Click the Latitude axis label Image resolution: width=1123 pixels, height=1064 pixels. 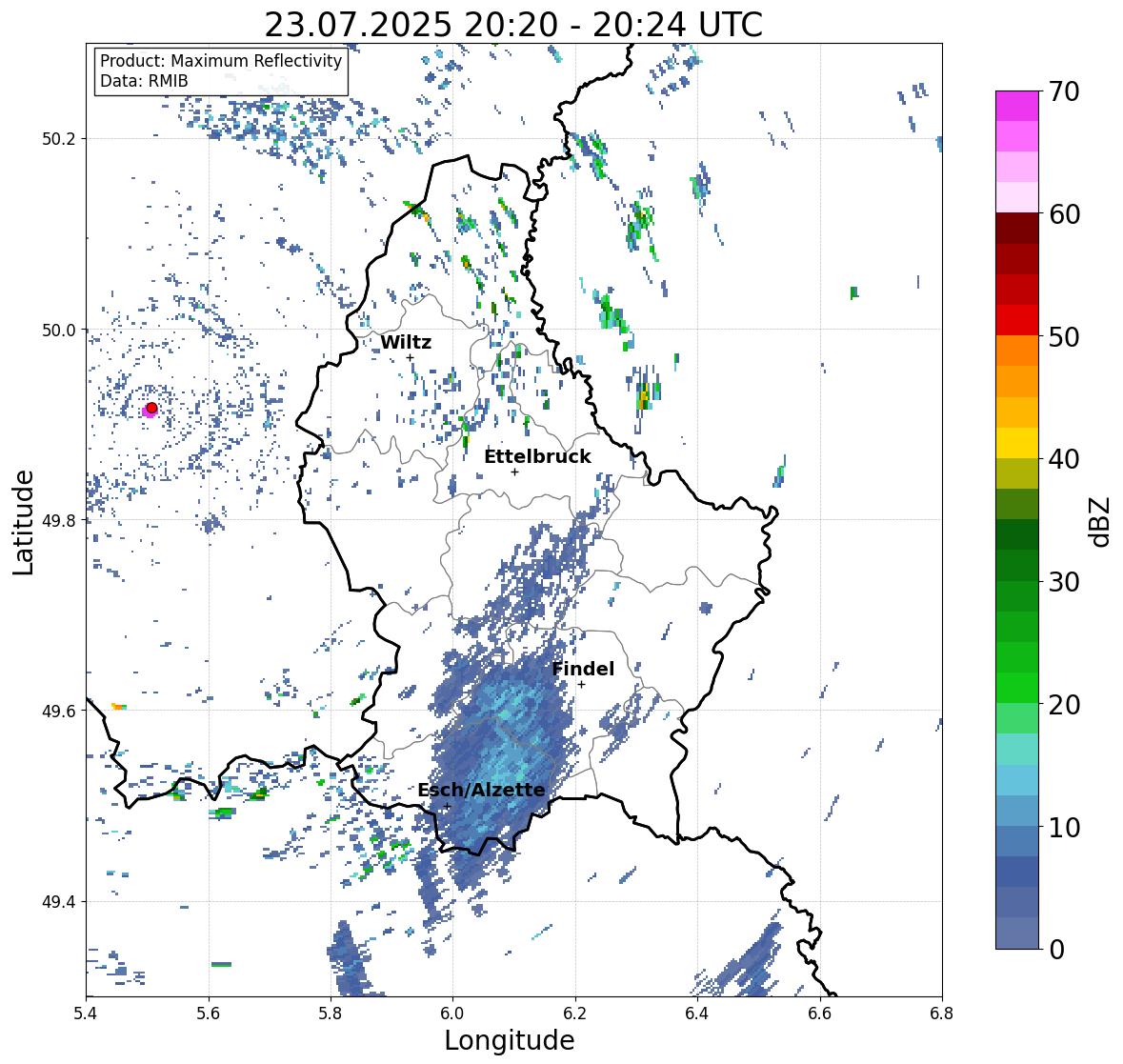point(23,523)
